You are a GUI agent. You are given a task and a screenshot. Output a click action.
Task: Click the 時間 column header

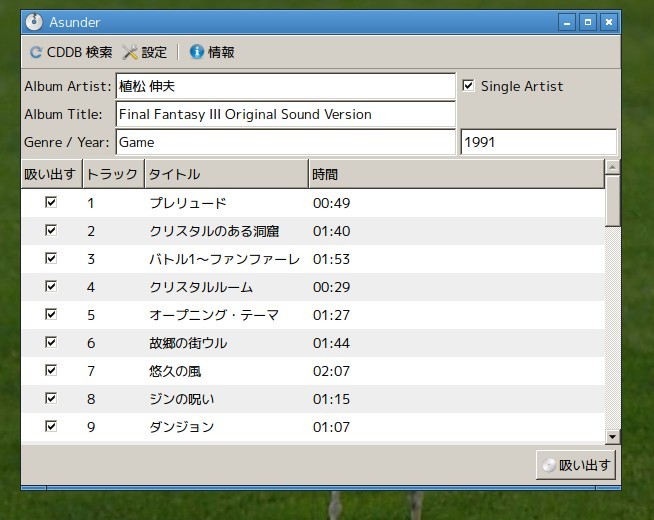pos(457,174)
